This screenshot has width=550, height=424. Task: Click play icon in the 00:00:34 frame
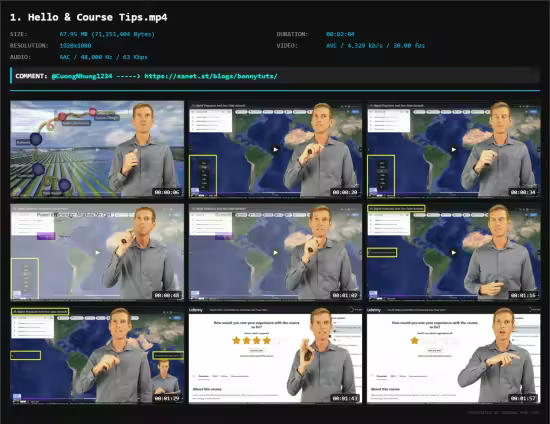coord(454,149)
